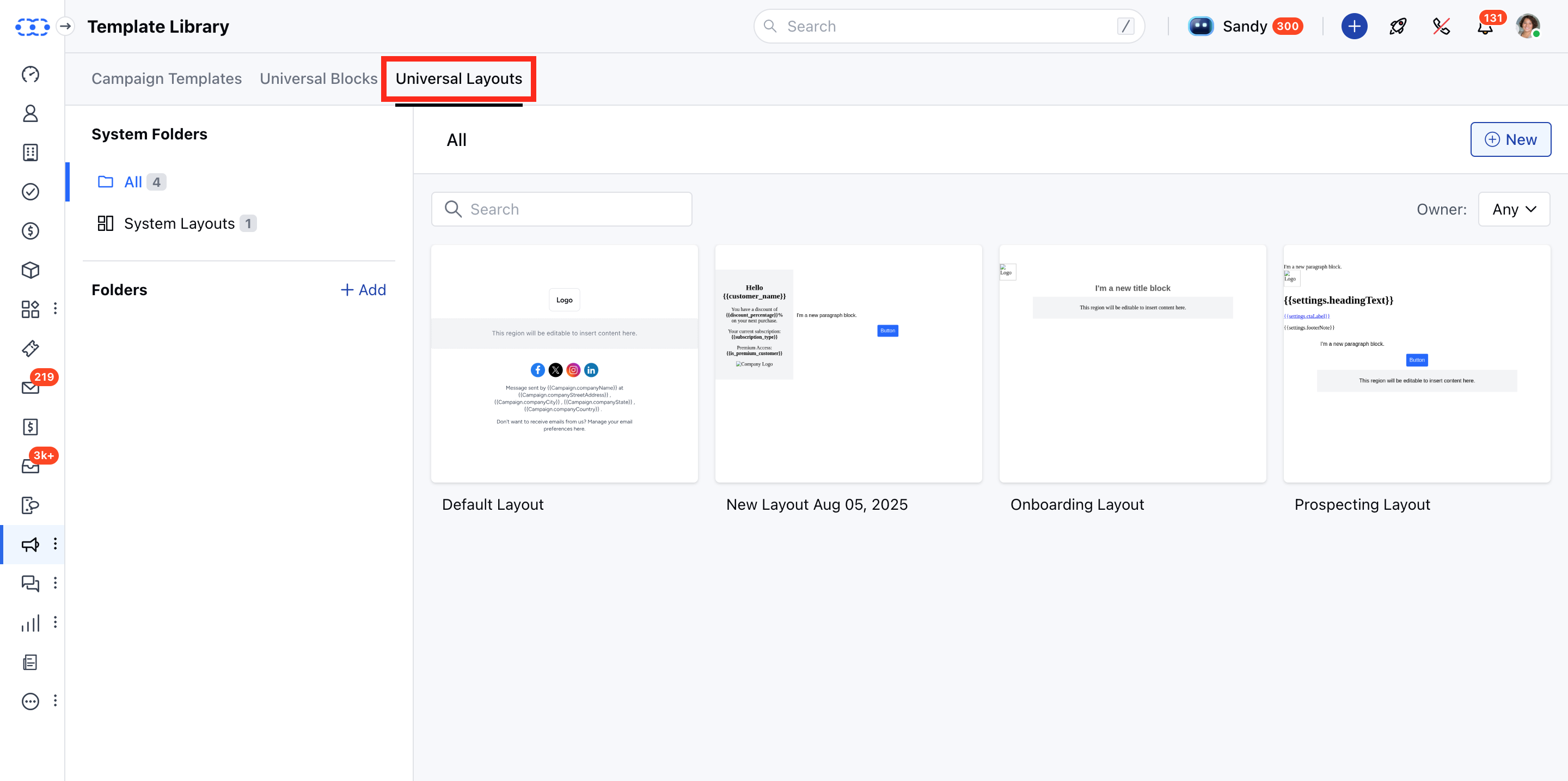Click the rocket icon in top bar
The width and height of the screenshot is (1568, 781).
pyautogui.click(x=1398, y=26)
